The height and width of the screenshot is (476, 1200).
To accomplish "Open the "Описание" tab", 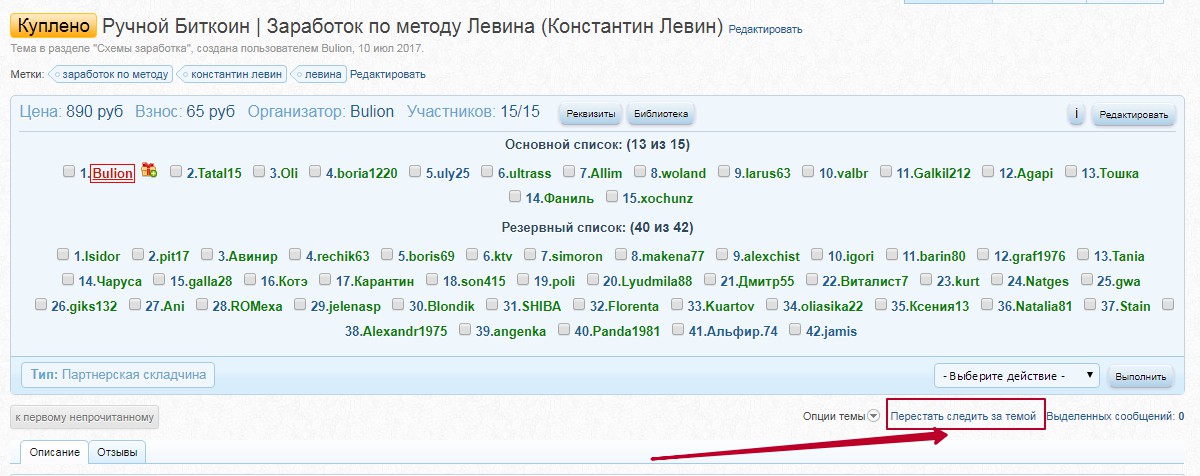I will pos(54,453).
